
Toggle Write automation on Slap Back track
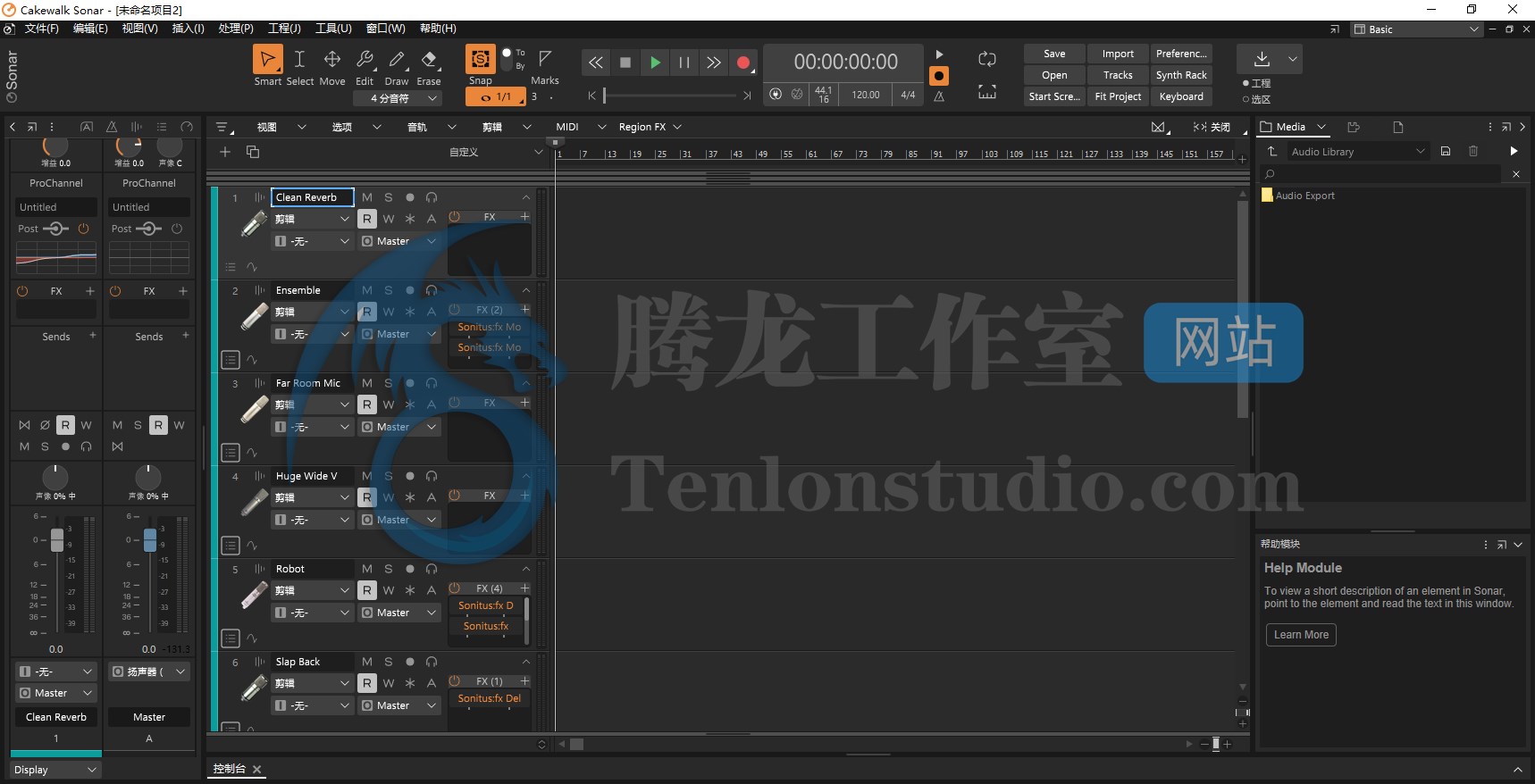388,683
